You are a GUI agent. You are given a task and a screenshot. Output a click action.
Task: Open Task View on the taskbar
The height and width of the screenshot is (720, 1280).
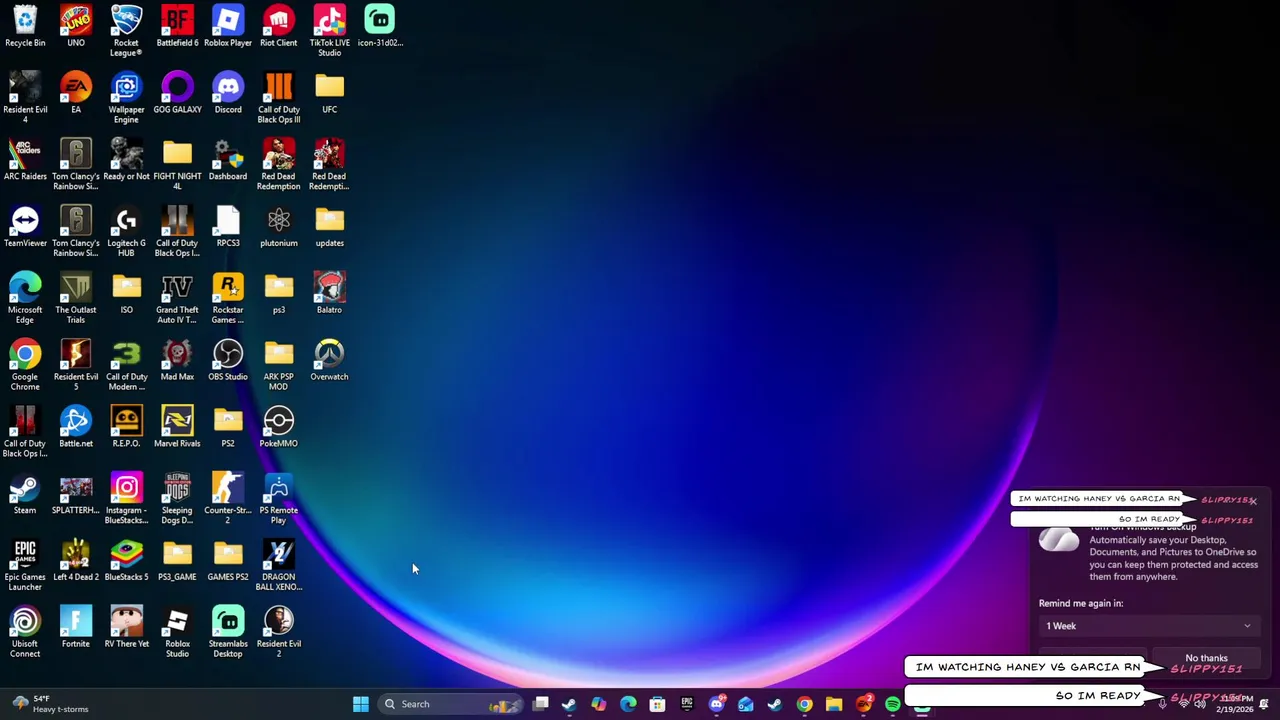(540, 704)
